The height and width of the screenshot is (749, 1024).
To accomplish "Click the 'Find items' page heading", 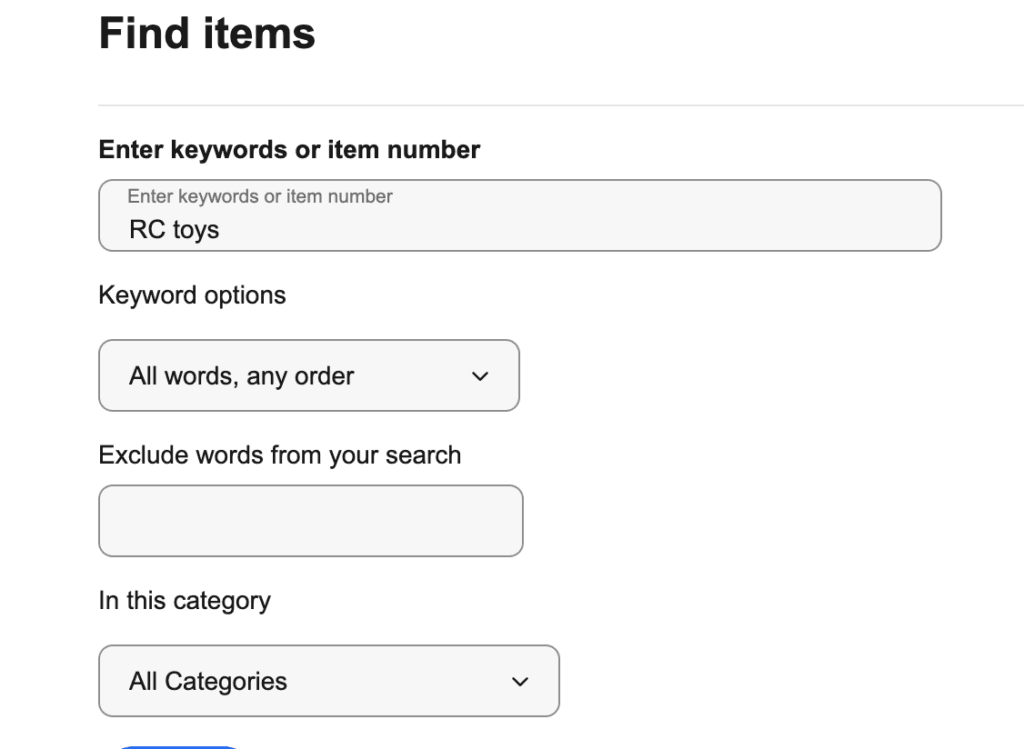I will (206, 33).
